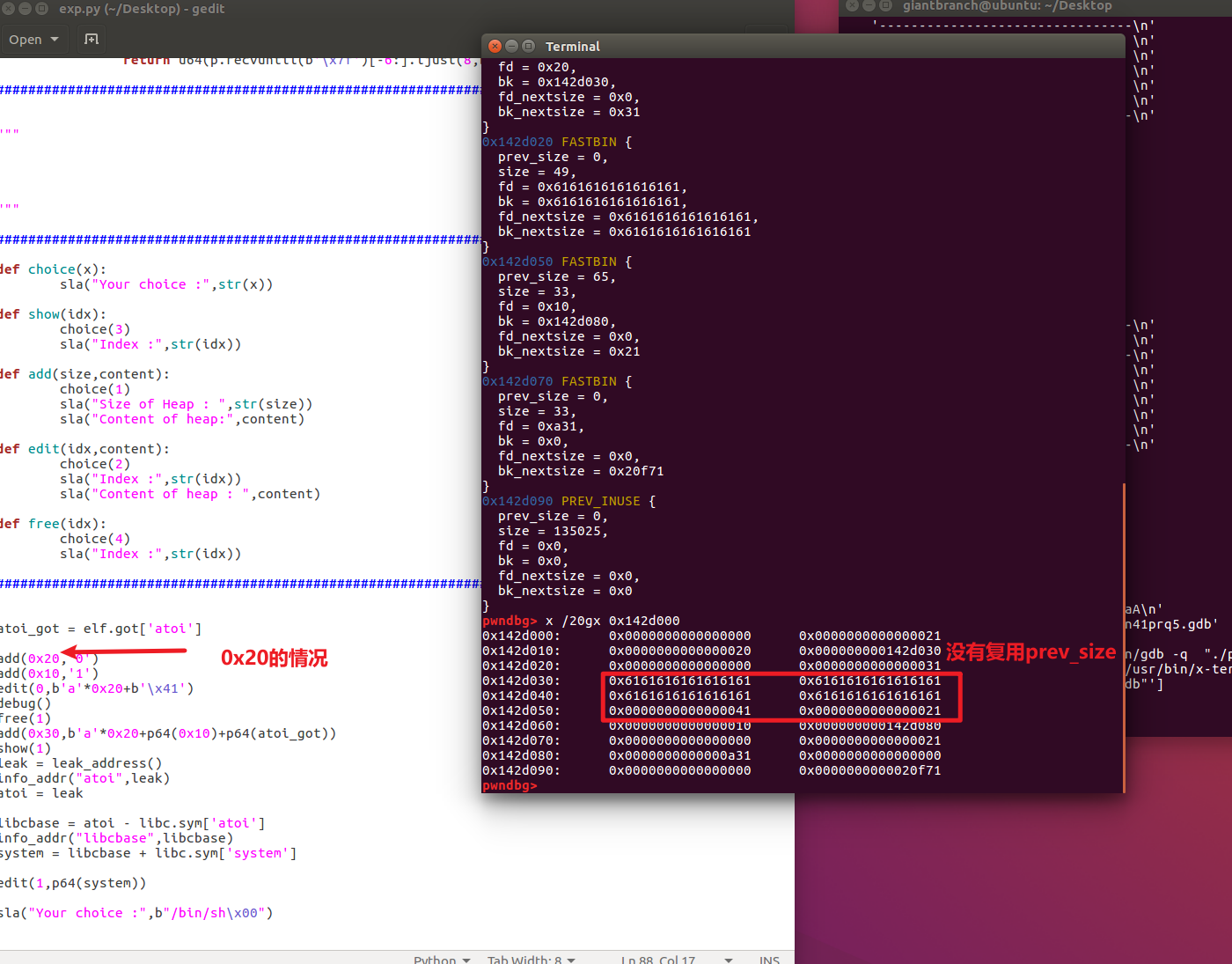This screenshot has height=964, width=1232.
Task: Click "n41prq5.gdb'" in background terminal
Action: tap(1172, 624)
